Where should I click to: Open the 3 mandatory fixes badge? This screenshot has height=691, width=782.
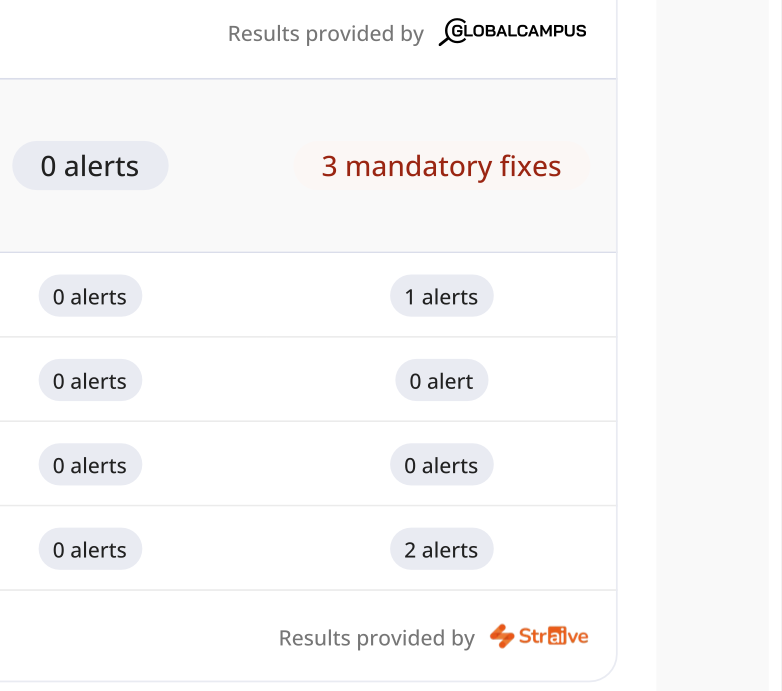pyautogui.click(x=441, y=166)
